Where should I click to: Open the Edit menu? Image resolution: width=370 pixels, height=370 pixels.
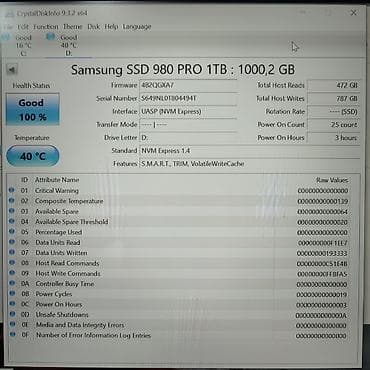point(23,27)
